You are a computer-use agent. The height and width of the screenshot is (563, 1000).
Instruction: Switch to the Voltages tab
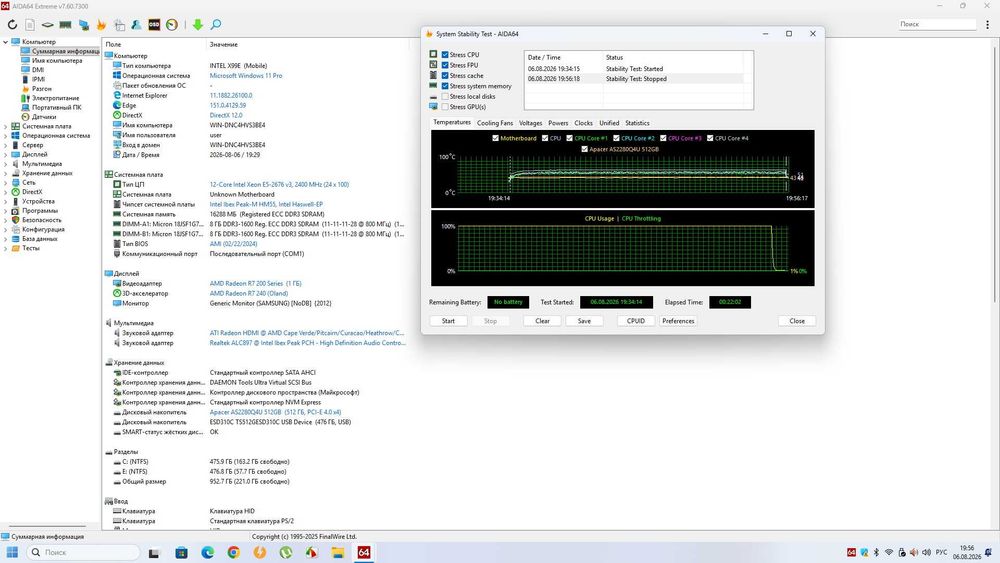click(530, 123)
